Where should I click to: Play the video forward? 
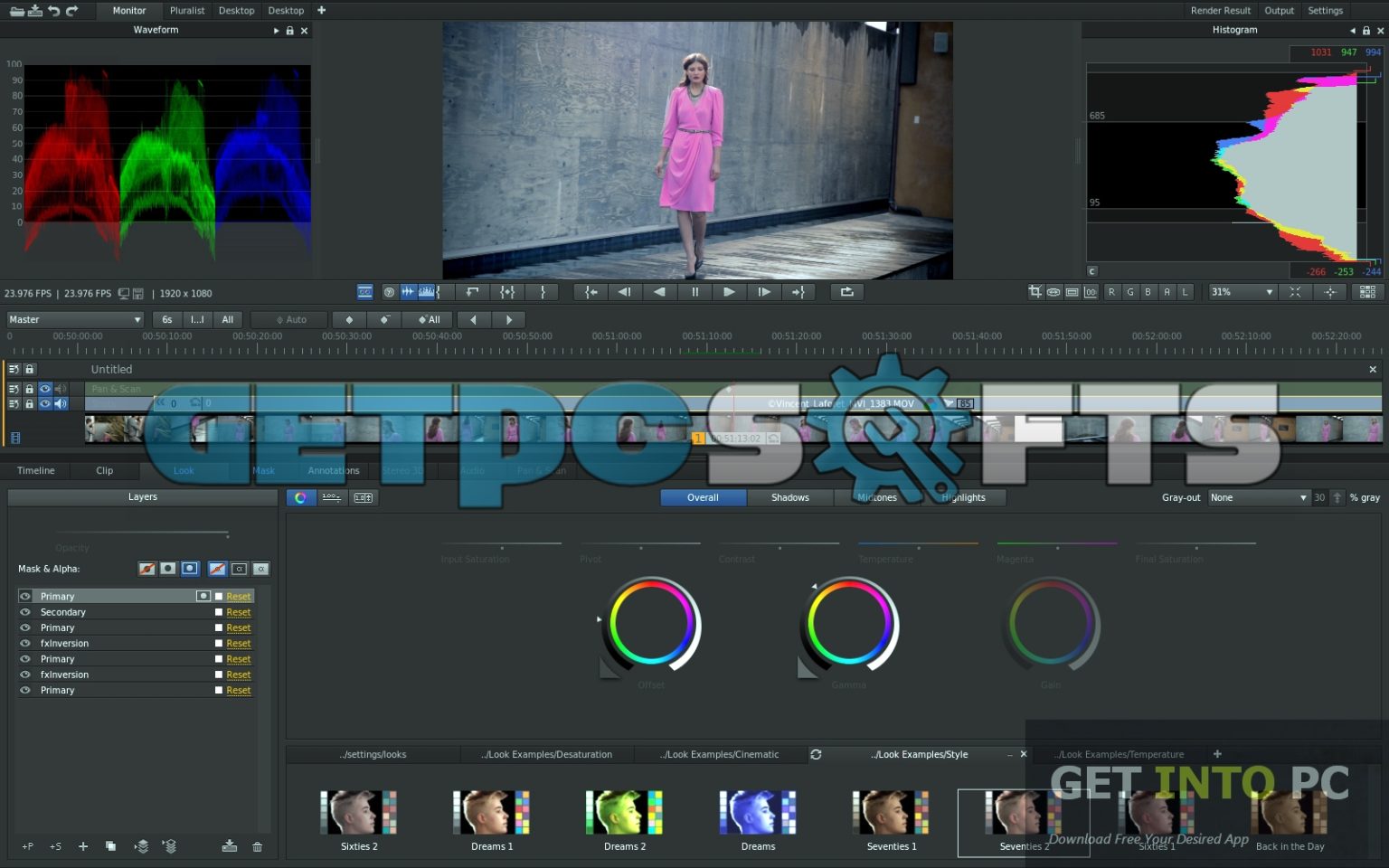729,292
